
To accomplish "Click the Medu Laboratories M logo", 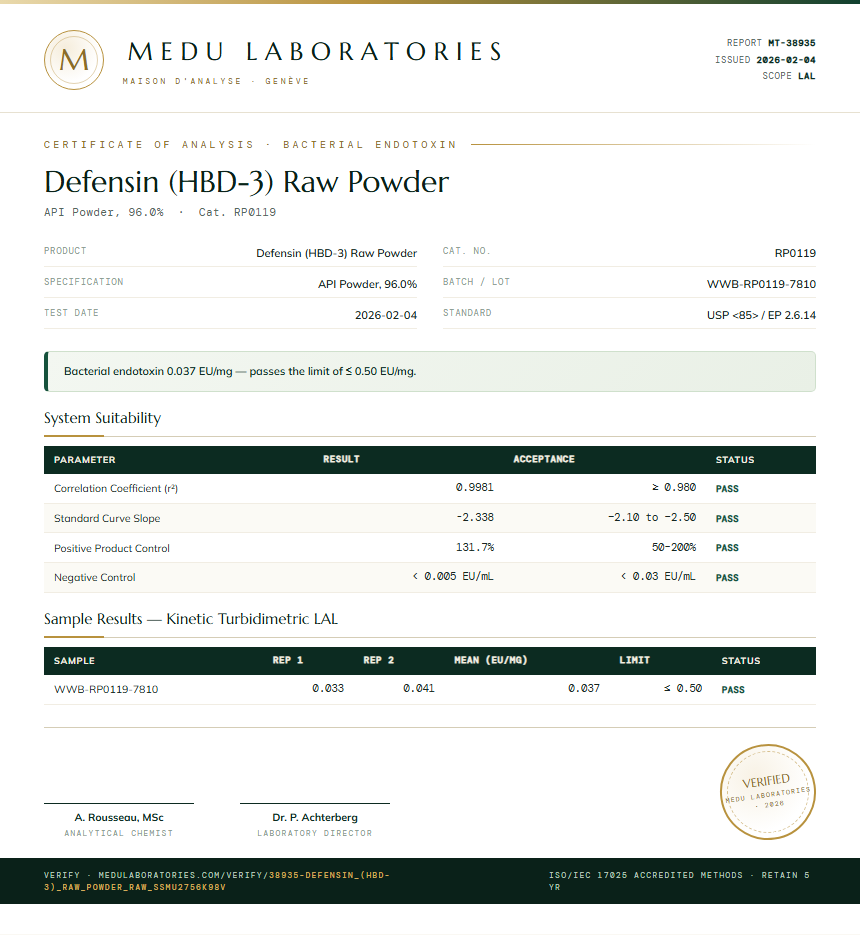I will 74,60.
